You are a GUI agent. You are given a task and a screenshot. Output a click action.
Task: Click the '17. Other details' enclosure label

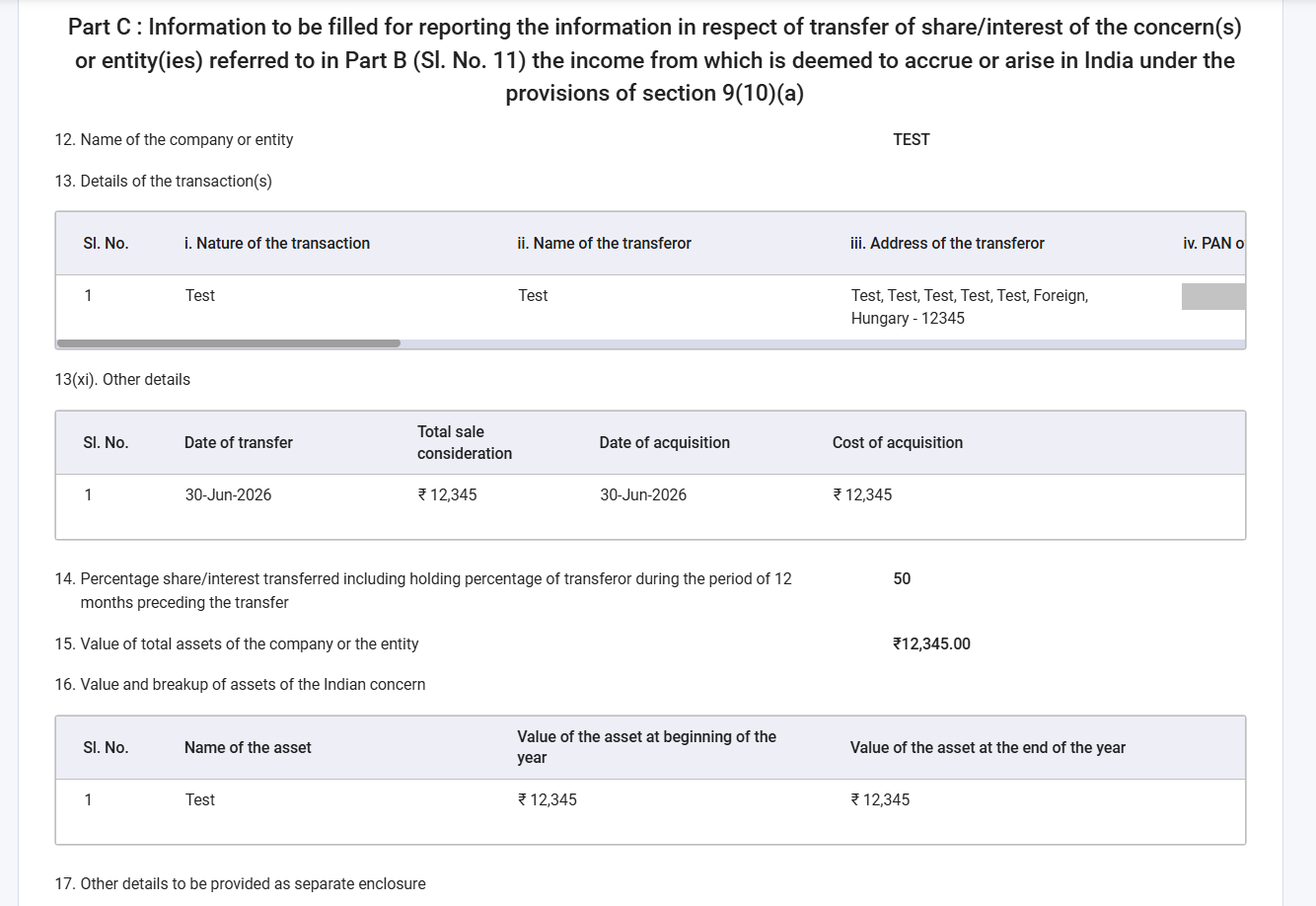click(x=241, y=883)
